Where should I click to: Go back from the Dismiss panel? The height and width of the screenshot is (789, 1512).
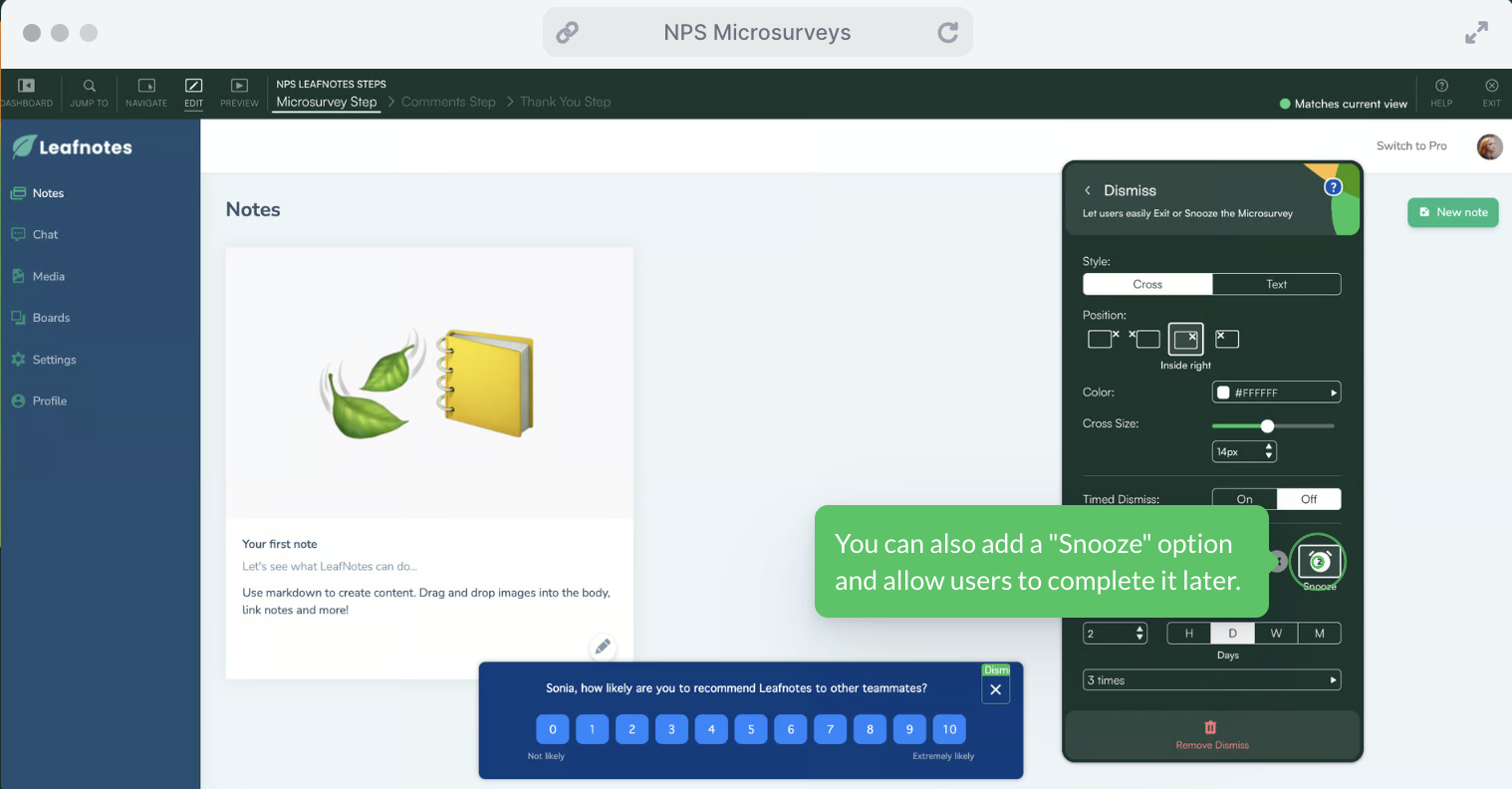tap(1088, 190)
